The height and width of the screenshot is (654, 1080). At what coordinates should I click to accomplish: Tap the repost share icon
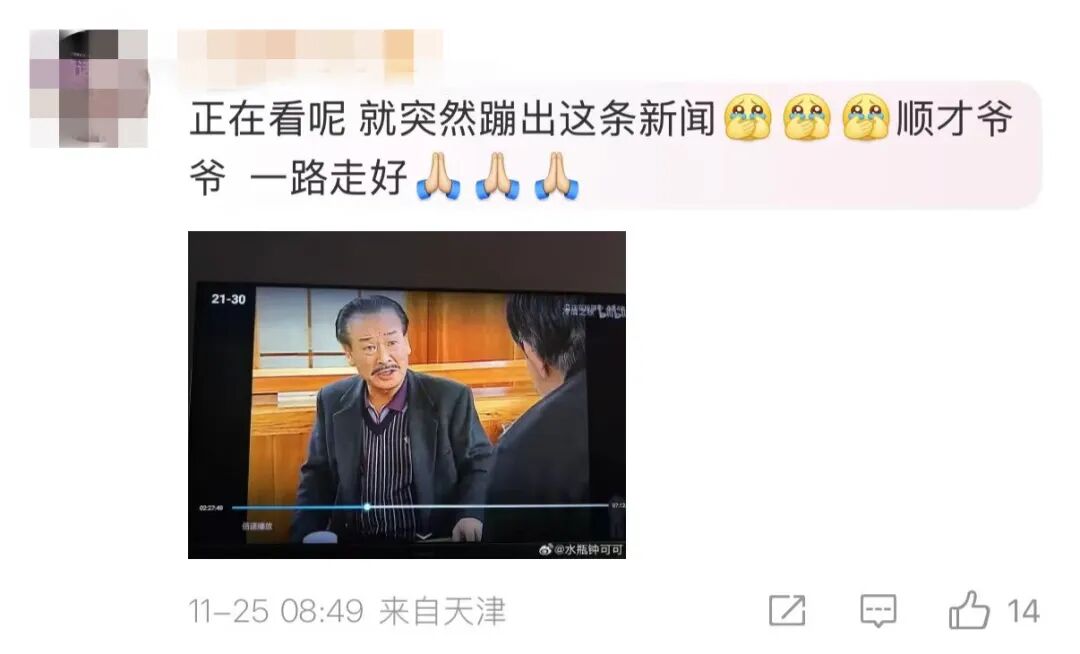coord(787,610)
